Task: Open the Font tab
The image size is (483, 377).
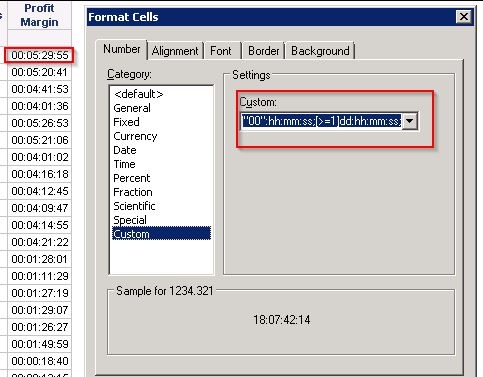Action: 221,51
